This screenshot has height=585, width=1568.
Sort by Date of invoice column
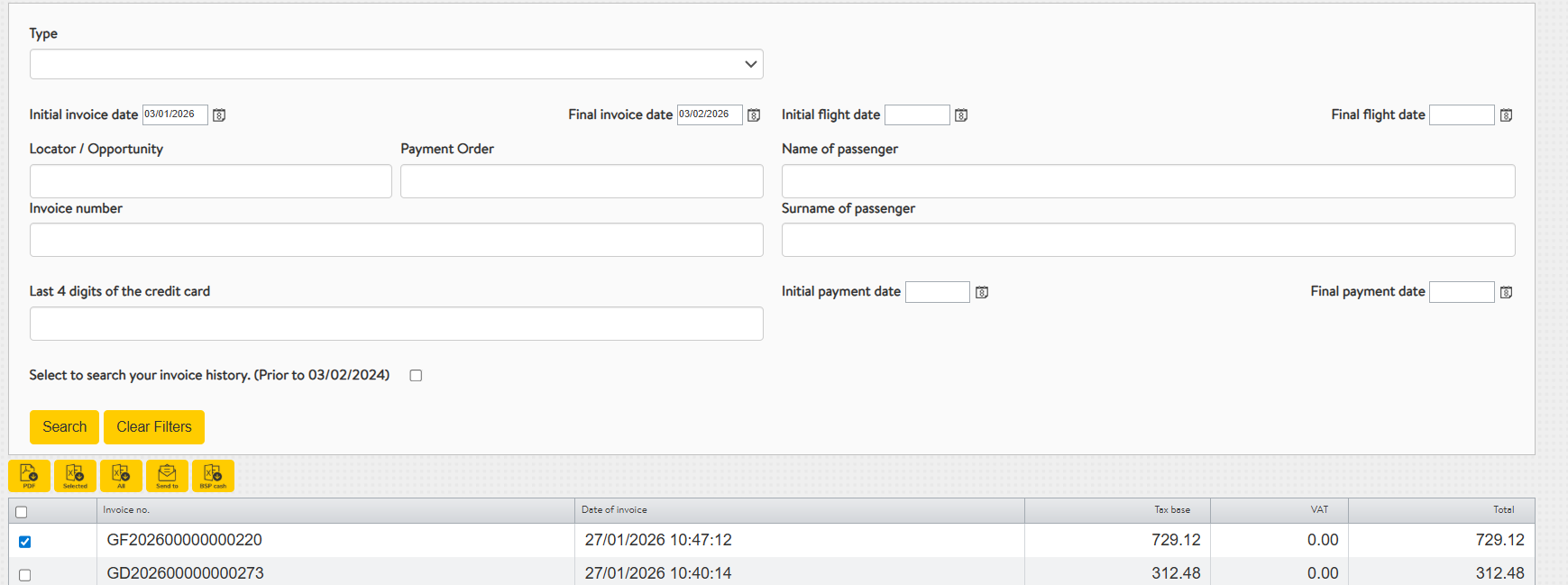(x=614, y=510)
